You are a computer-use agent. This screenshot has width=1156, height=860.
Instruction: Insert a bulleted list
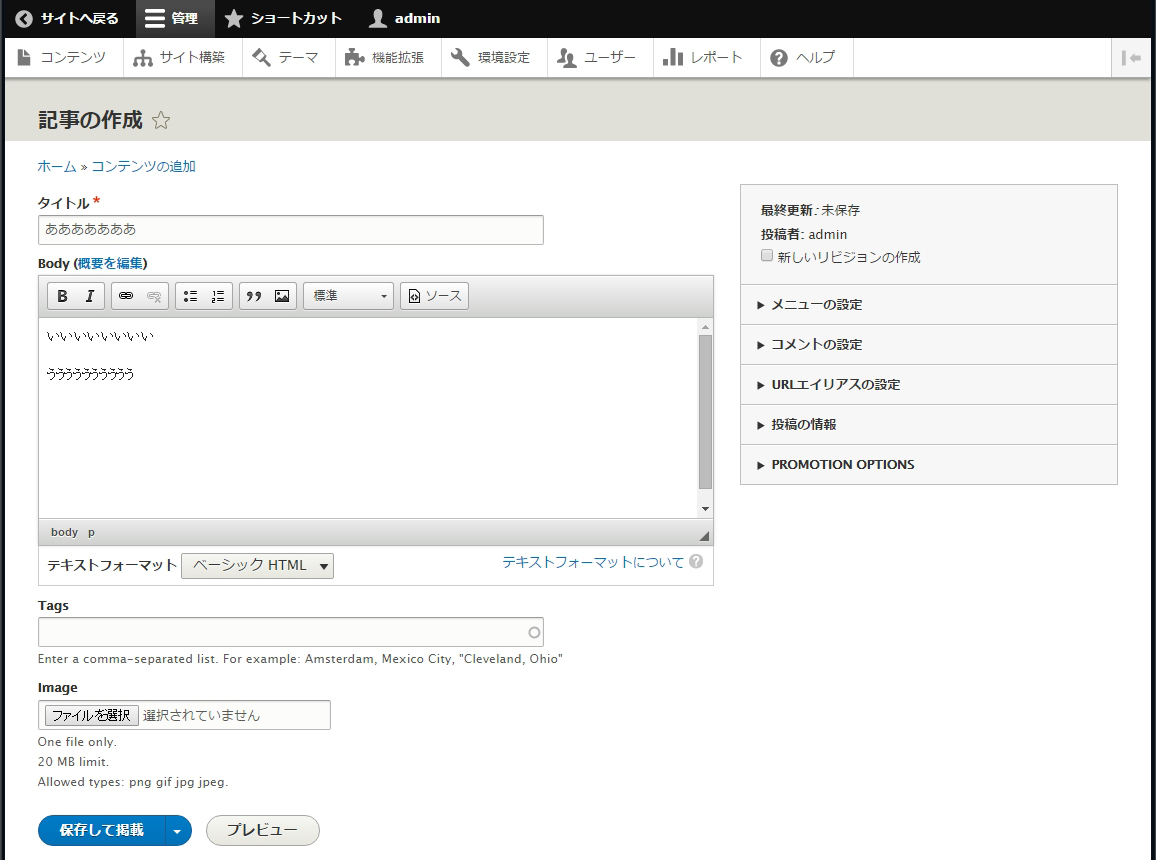tap(190, 296)
